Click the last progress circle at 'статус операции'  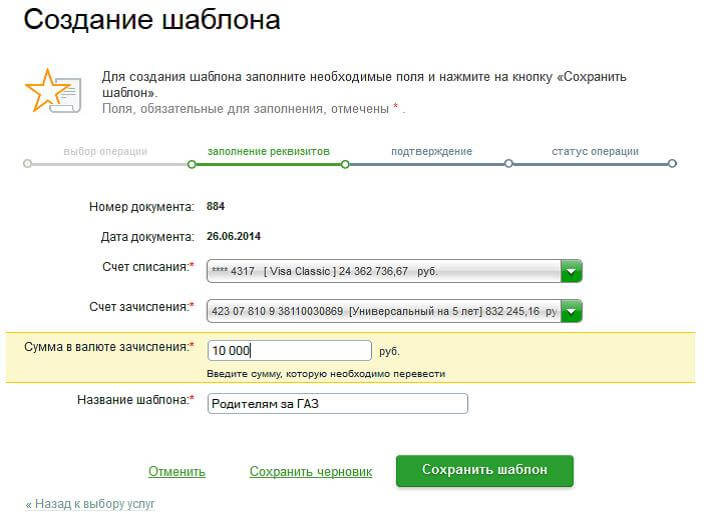(672, 164)
